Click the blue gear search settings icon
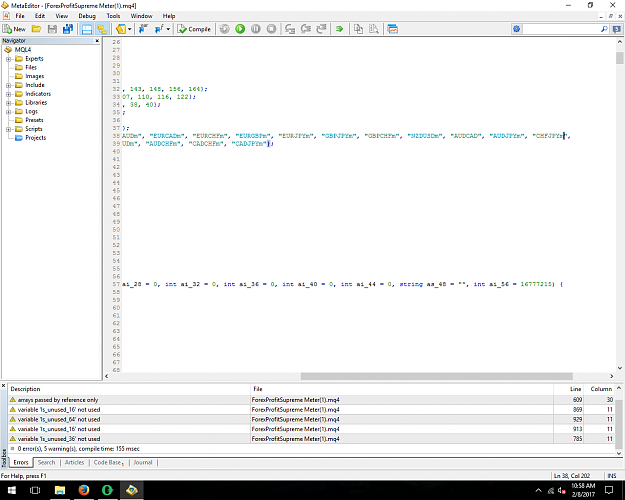This screenshot has height=500, width=625. [x=517, y=29]
